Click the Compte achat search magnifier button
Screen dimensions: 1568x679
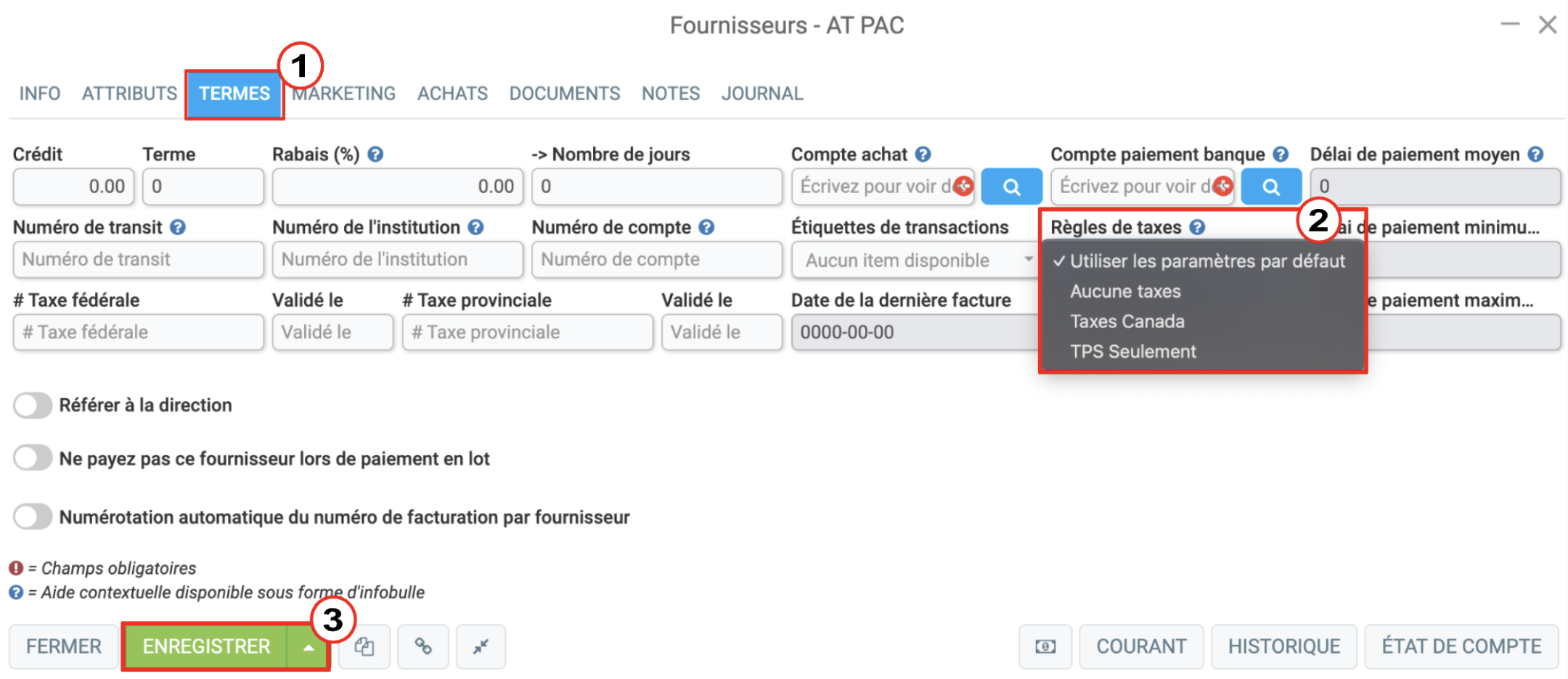tap(1011, 187)
